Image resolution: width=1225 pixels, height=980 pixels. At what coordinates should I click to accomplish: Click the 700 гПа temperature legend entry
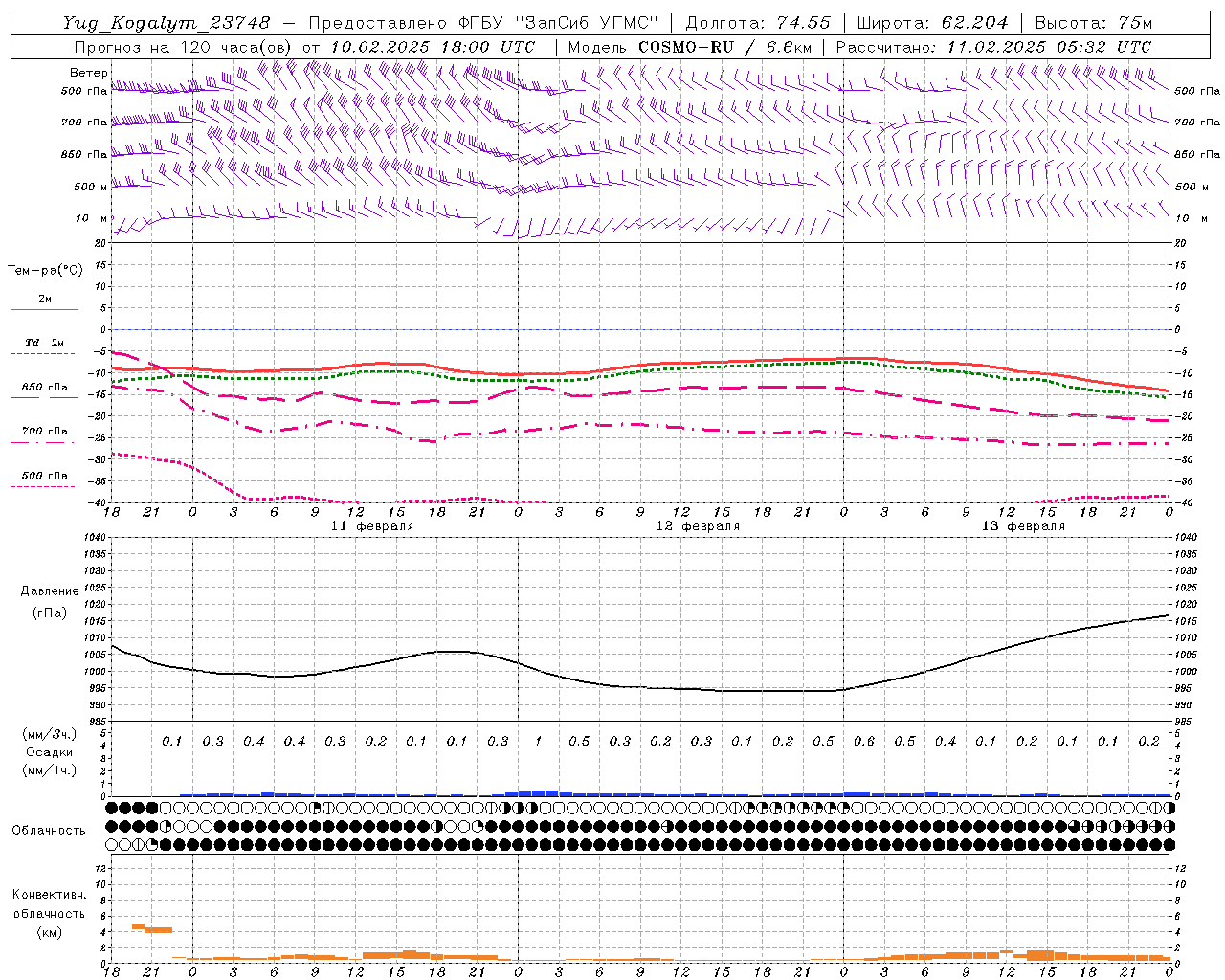pos(45,431)
